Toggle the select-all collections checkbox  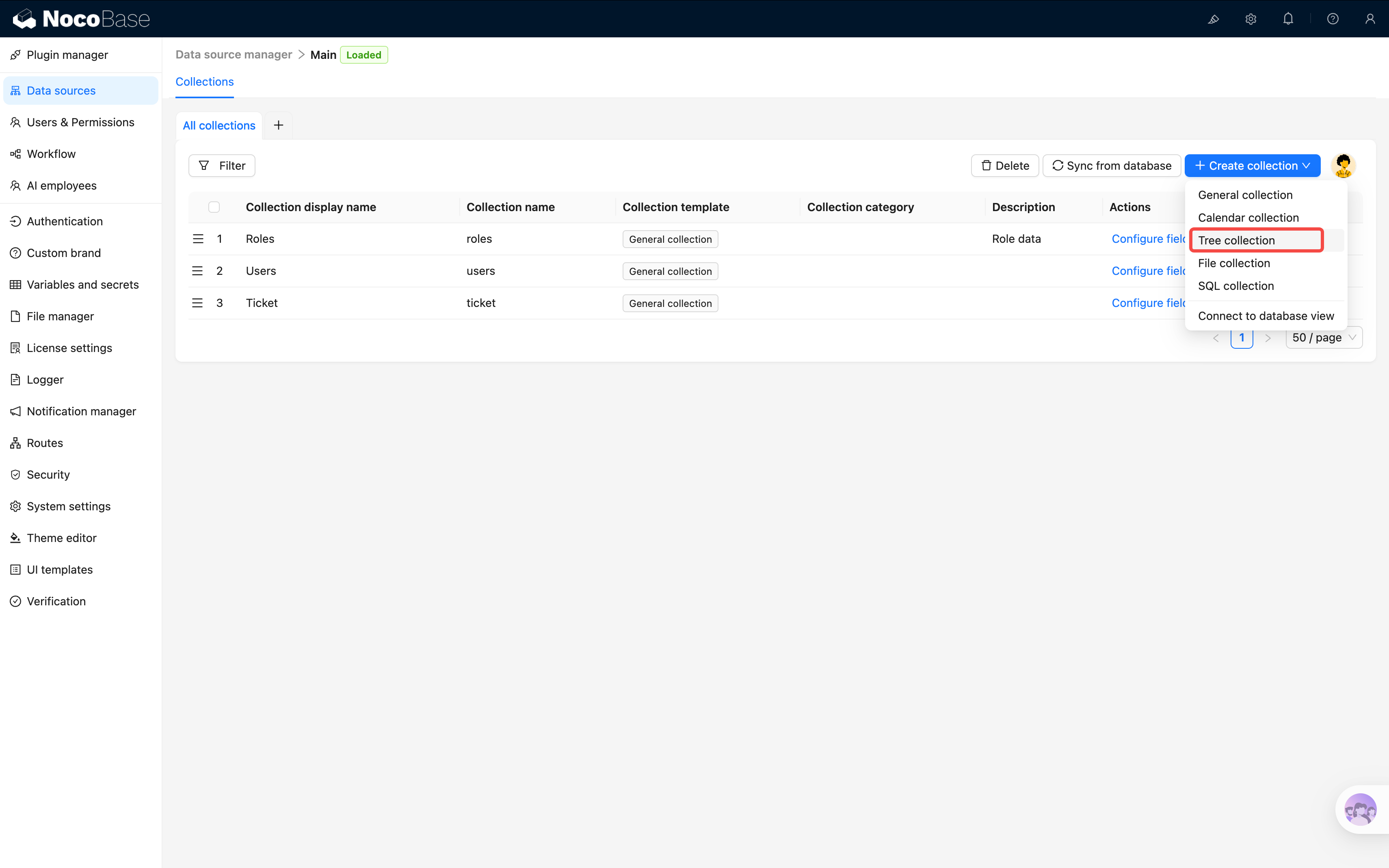(214, 207)
